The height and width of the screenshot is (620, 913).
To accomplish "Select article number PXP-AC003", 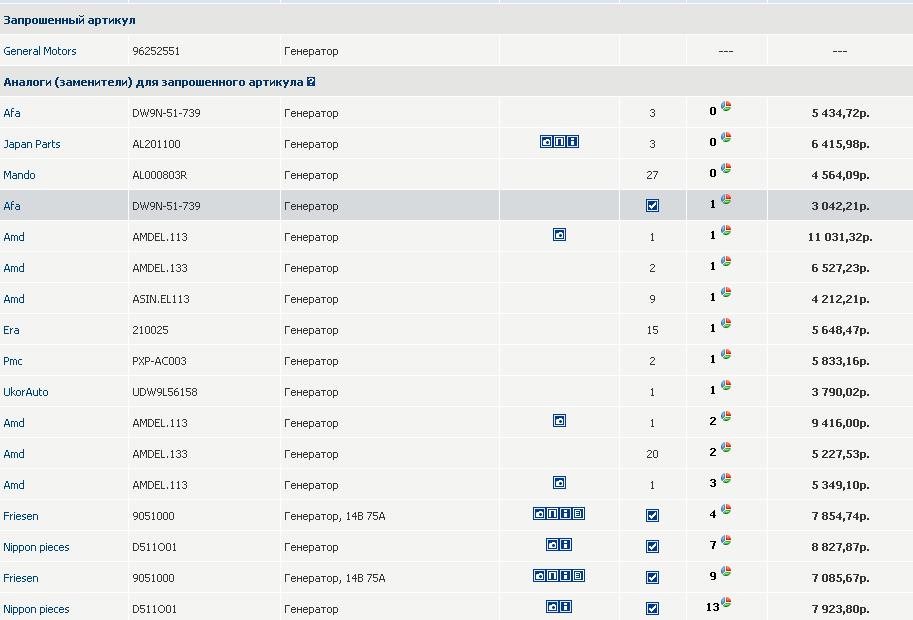I will [x=160, y=361].
